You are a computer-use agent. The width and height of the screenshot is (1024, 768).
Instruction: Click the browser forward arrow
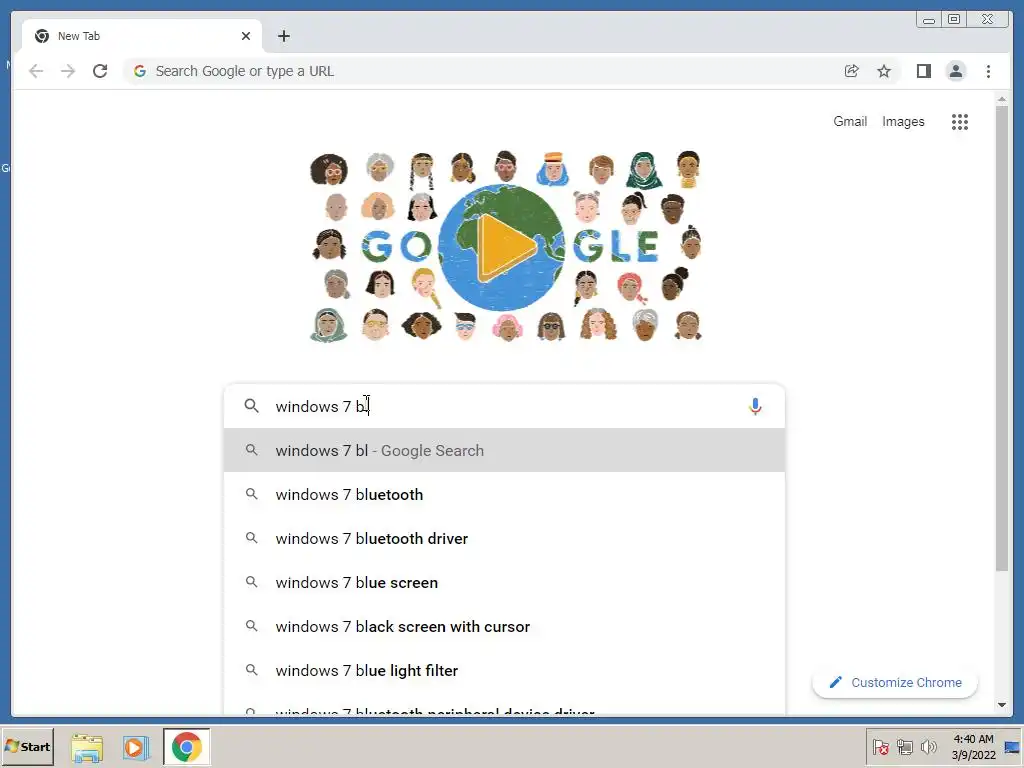pyautogui.click(x=68, y=71)
